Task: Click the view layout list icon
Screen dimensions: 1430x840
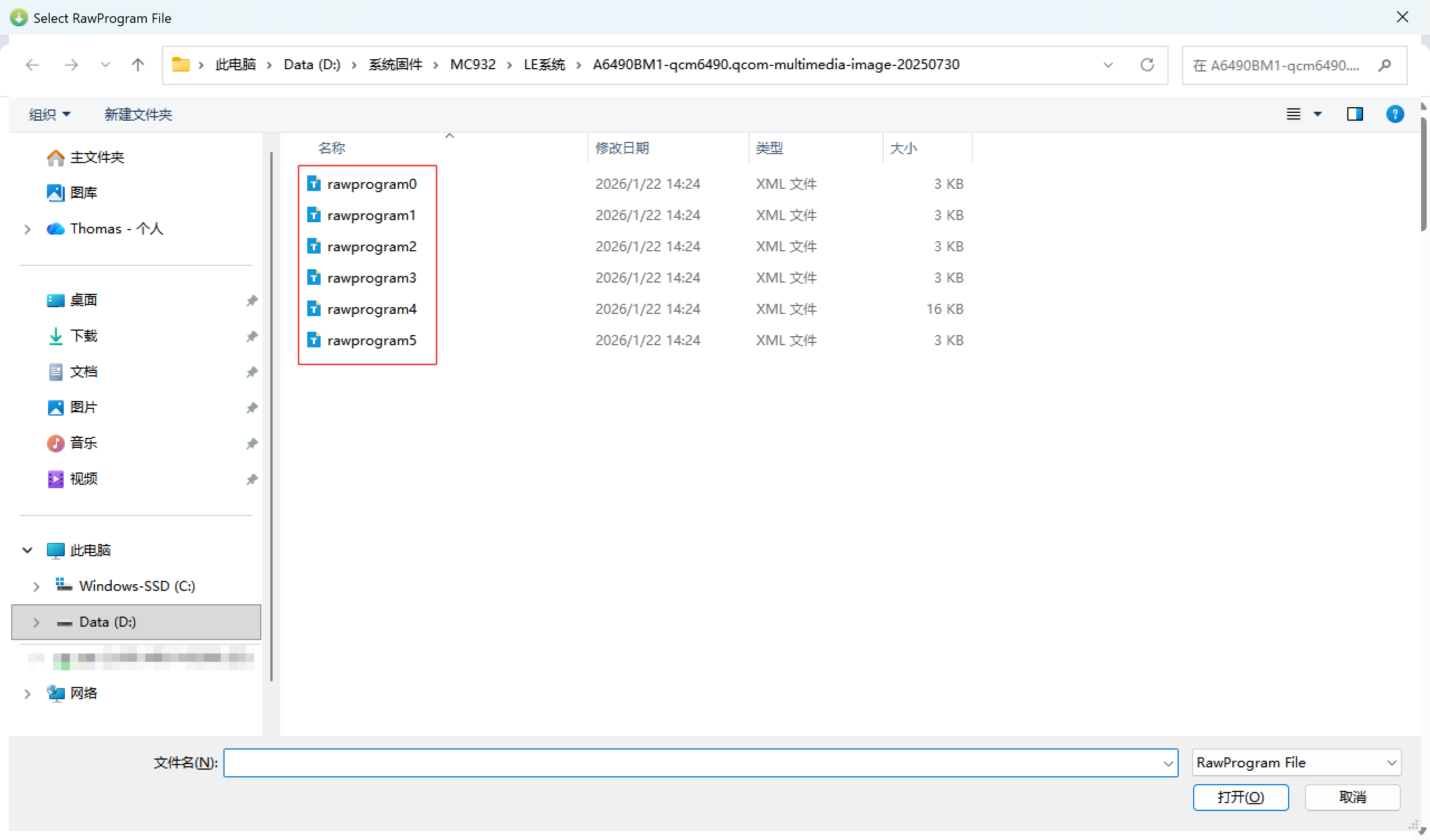Action: pyautogui.click(x=1293, y=114)
